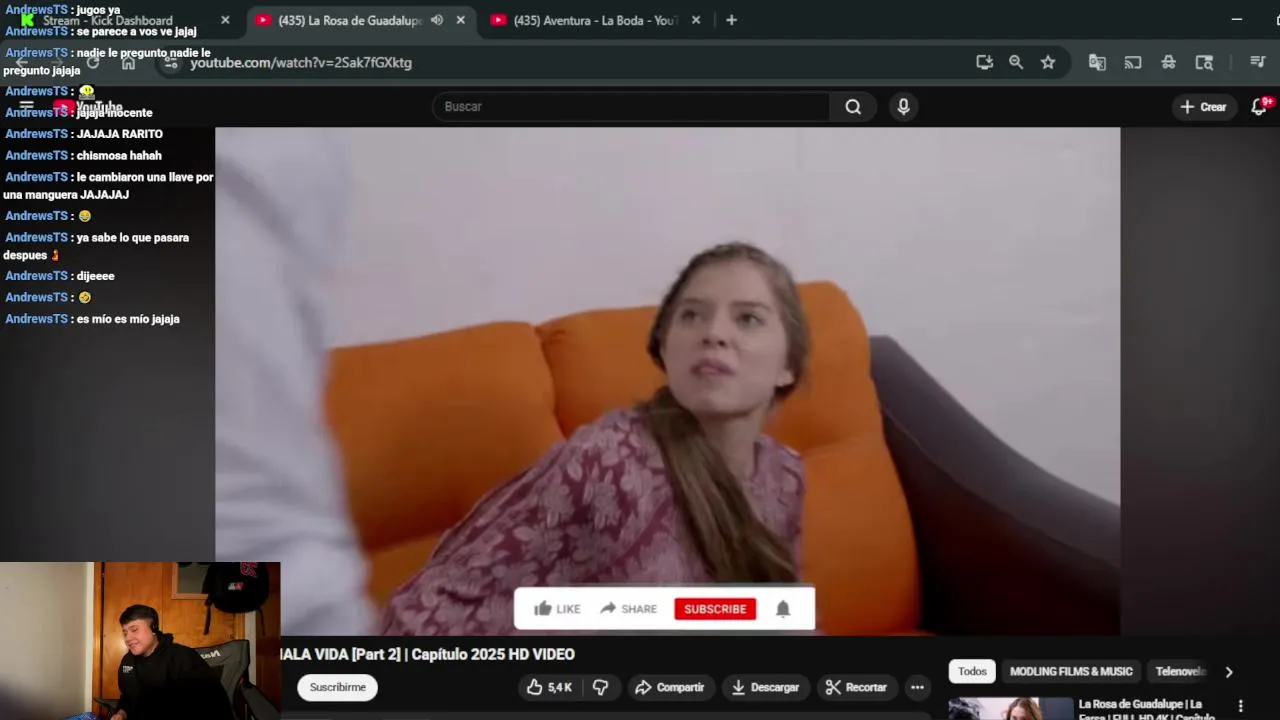Click the video player area
Screen dimensions: 1280x720
668,380
